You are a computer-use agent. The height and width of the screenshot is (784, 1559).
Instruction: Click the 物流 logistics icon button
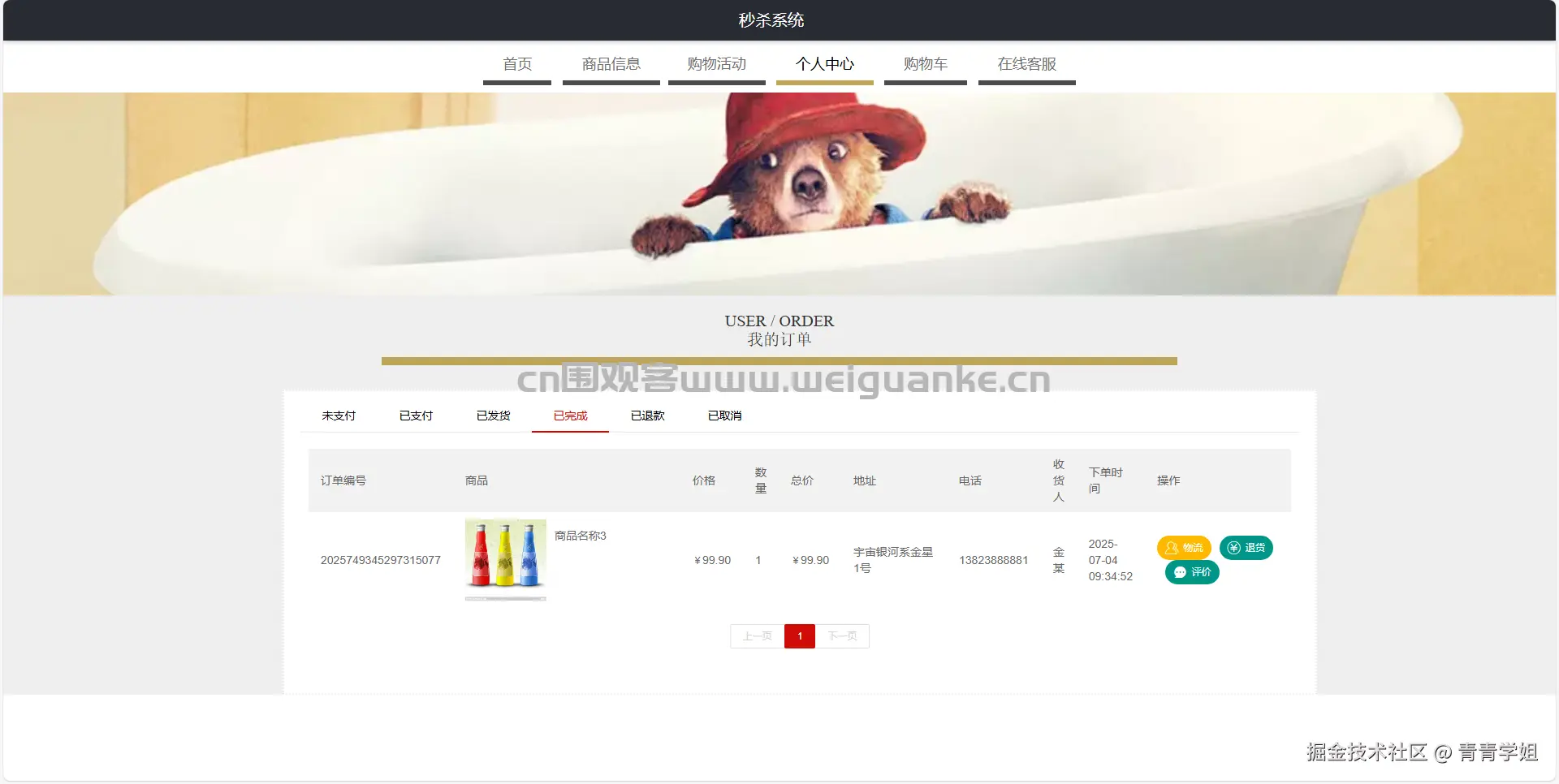point(1185,548)
